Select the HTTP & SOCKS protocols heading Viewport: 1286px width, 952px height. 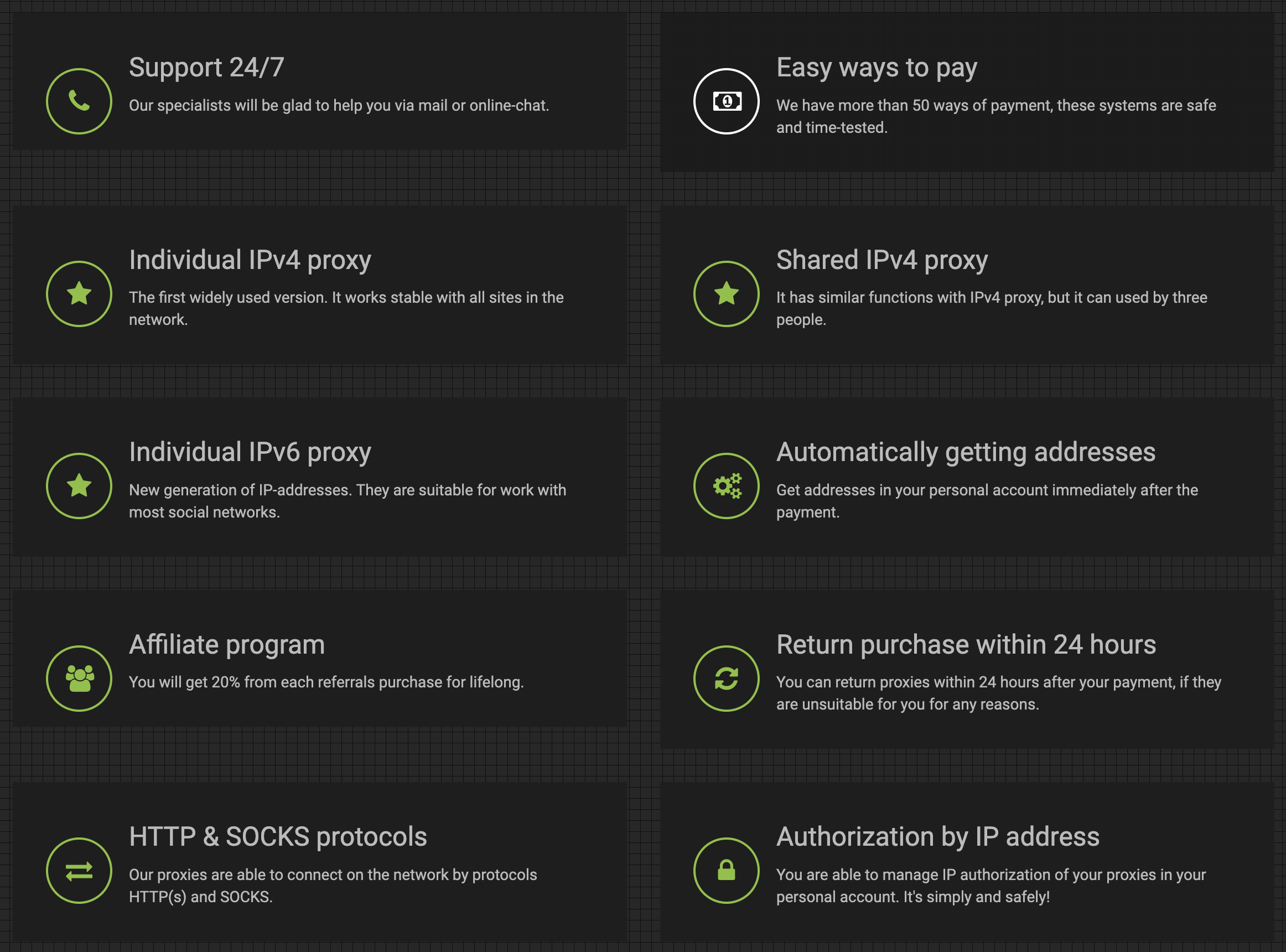[278, 837]
